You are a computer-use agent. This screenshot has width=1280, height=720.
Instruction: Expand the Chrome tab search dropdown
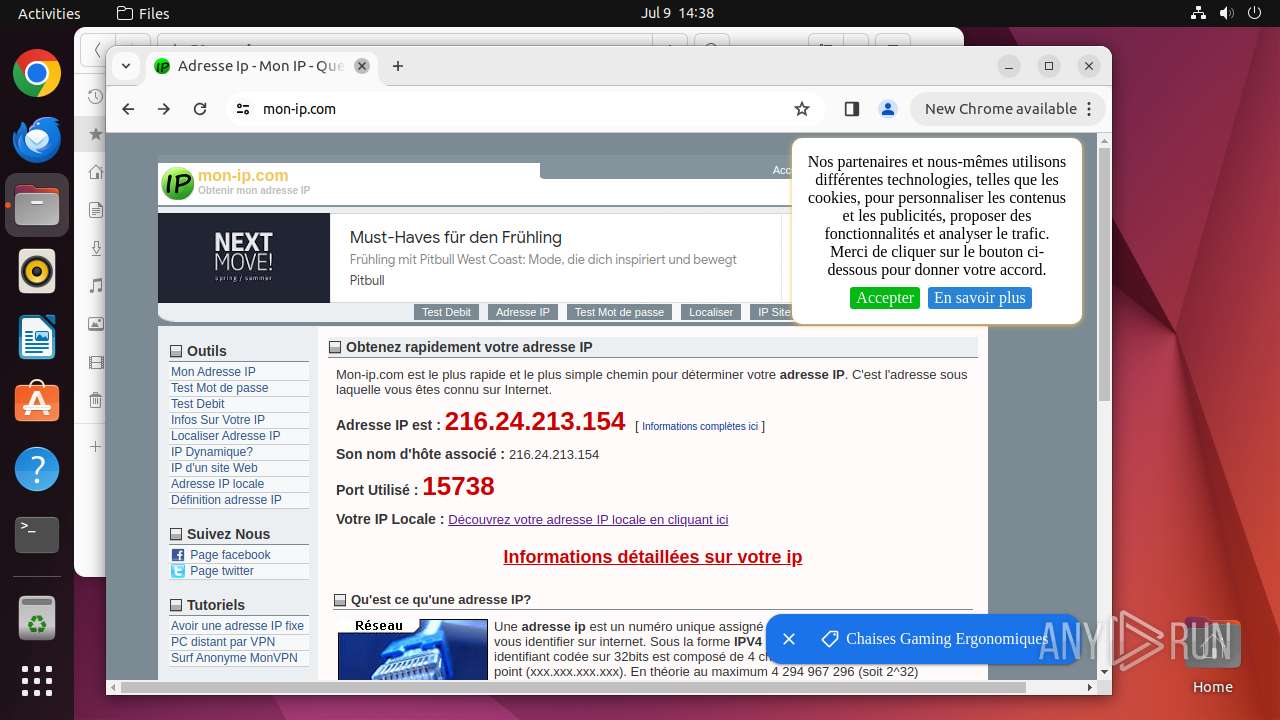click(125, 66)
